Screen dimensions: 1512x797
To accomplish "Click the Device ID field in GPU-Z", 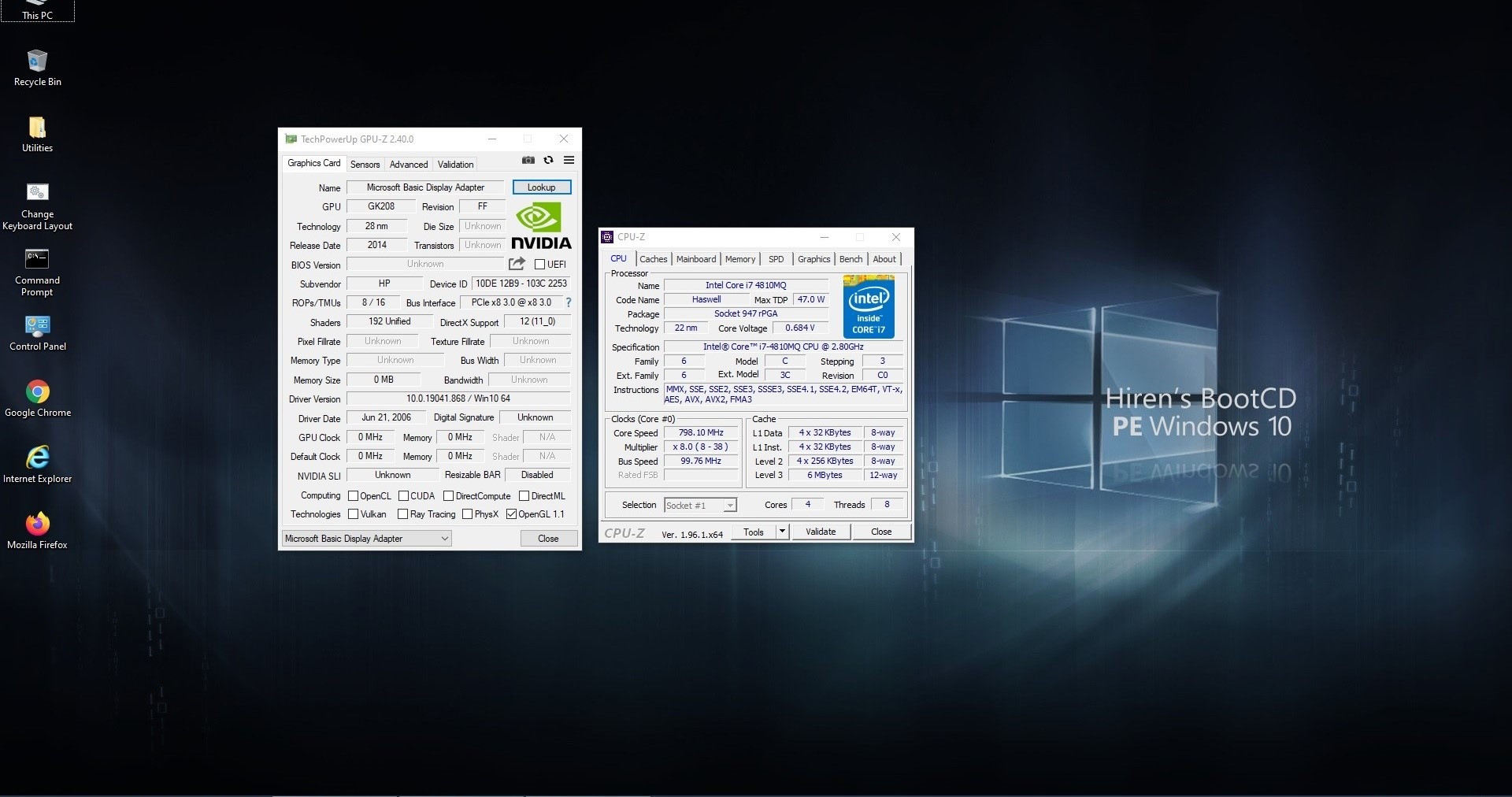I will (521, 284).
